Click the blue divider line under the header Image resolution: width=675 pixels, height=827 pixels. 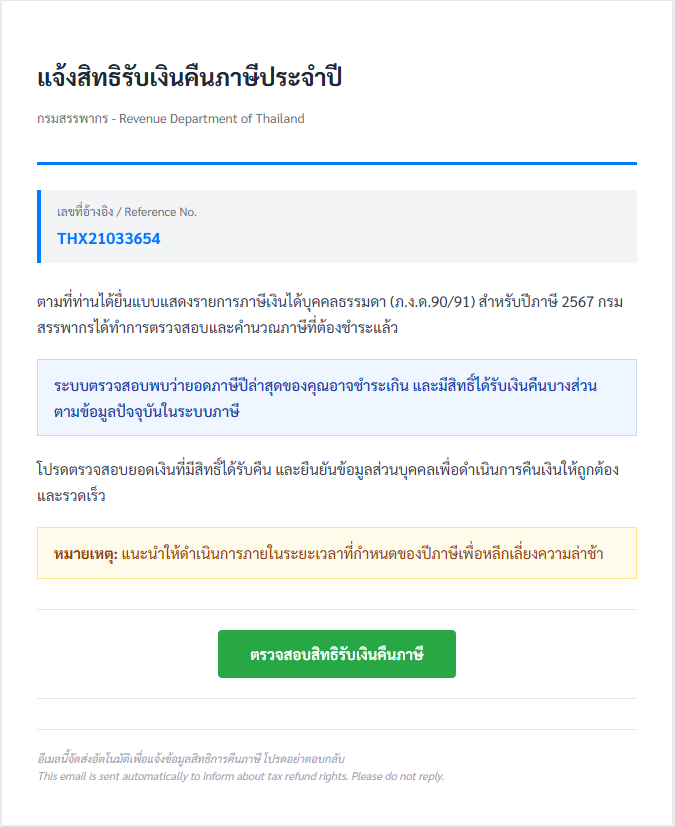click(337, 163)
